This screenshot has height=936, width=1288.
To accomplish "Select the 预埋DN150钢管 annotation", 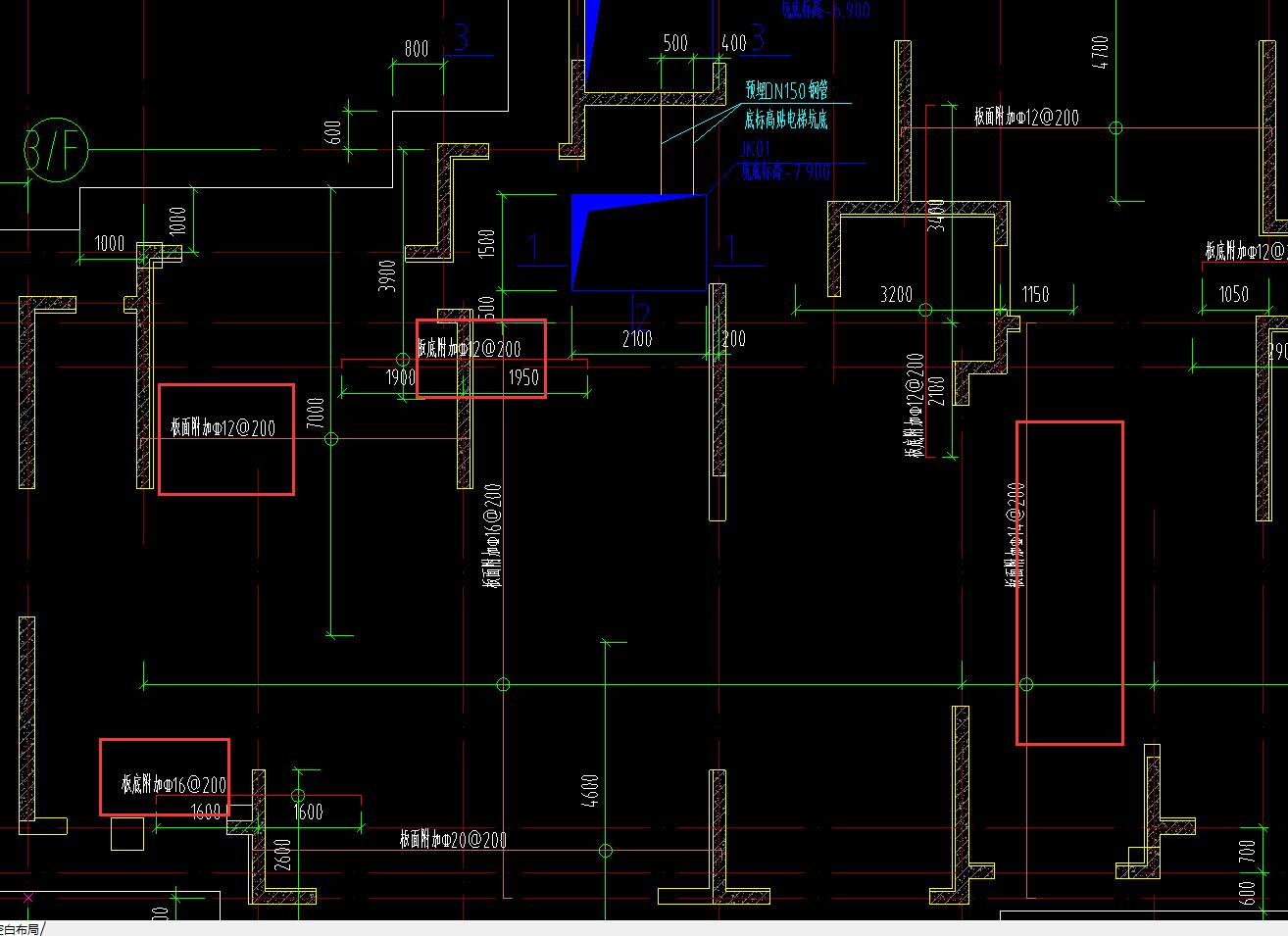I will coord(786,91).
